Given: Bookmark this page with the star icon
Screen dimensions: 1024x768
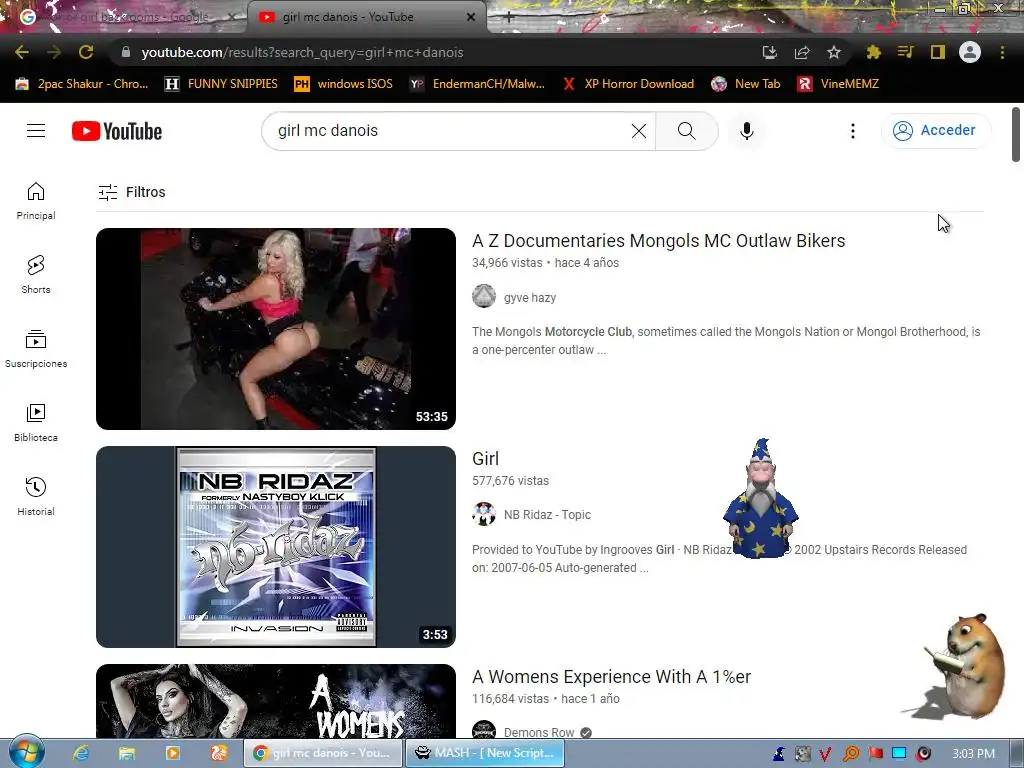Looking at the screenshot, I should 834,52.
